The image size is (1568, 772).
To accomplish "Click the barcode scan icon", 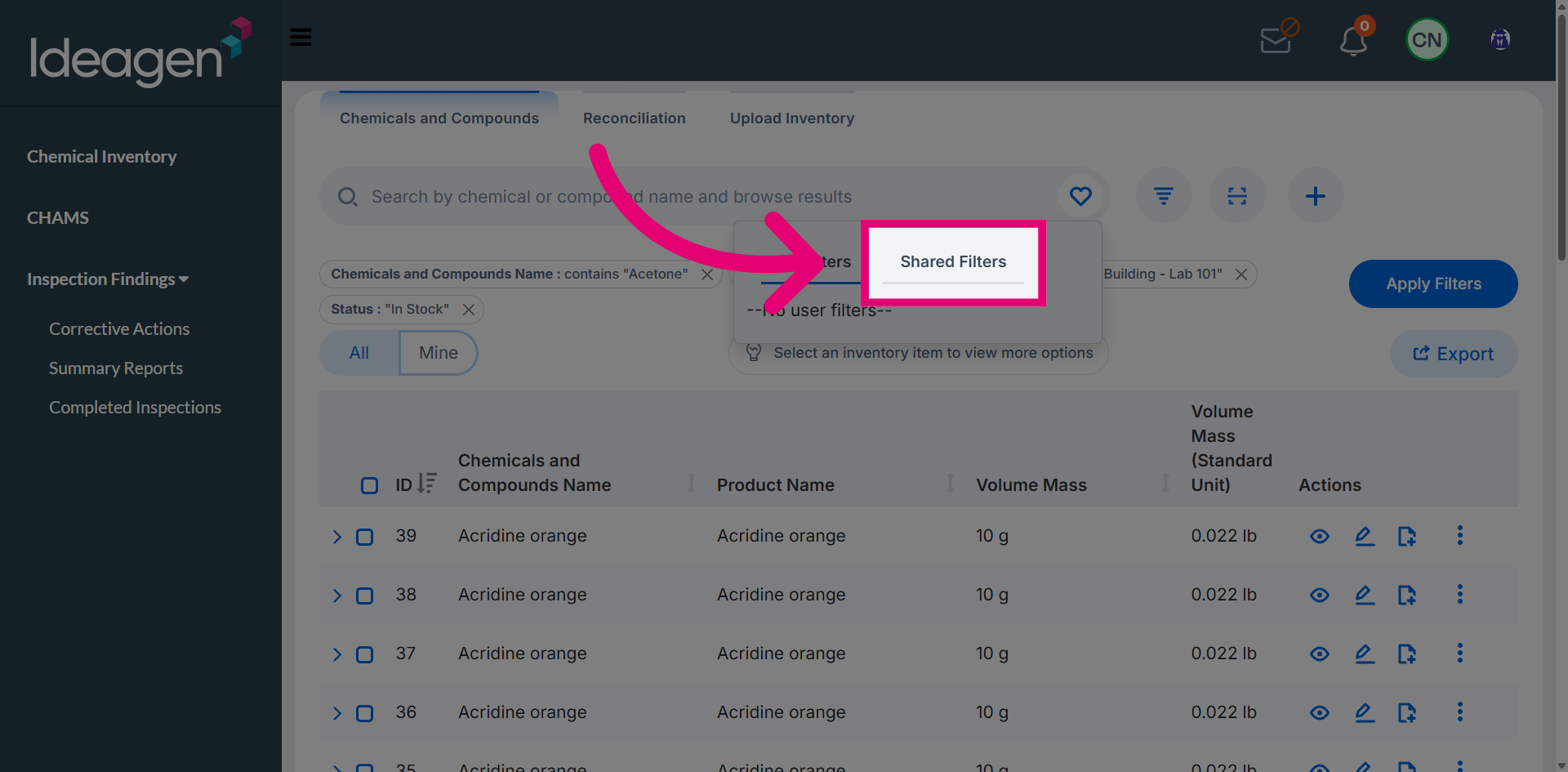I will pyautogui.click(x=1237, y=196).
